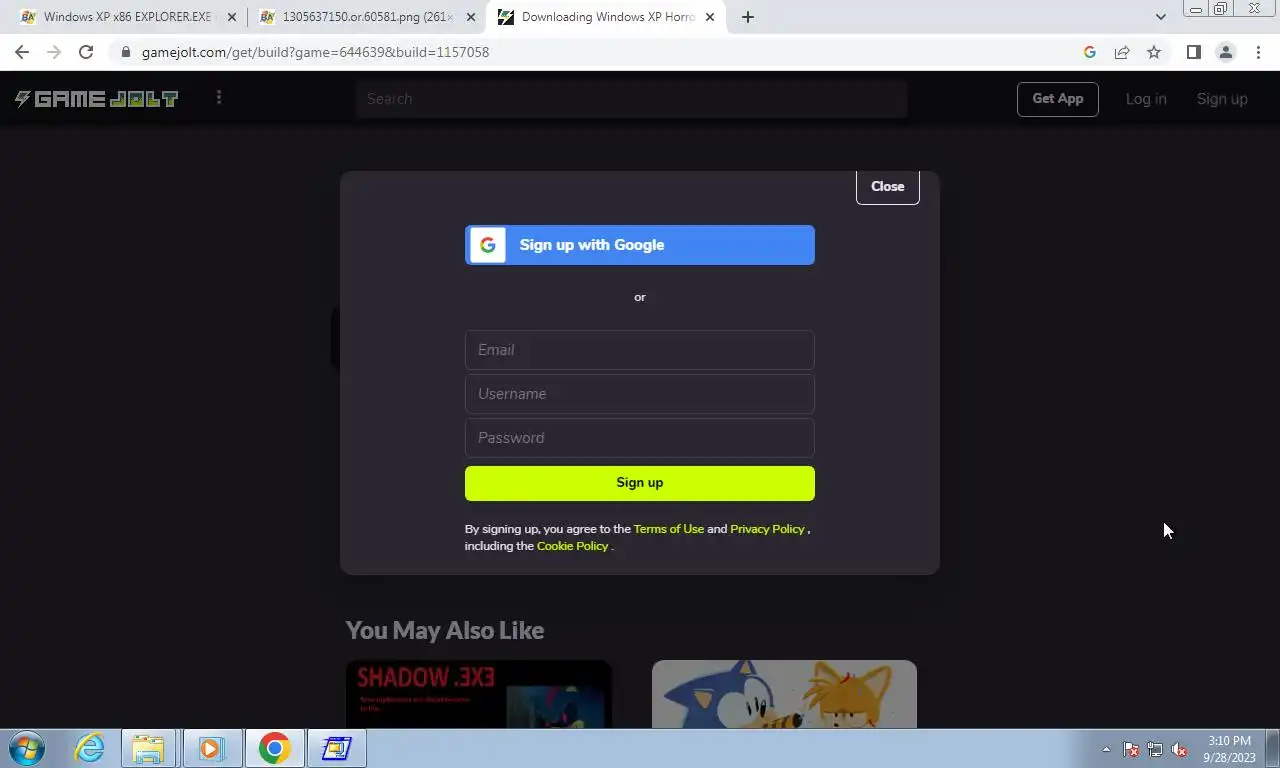Select the Downloading Windows XP Horror tab
This screenshot has height=768, width=1280.
(607, 17)
